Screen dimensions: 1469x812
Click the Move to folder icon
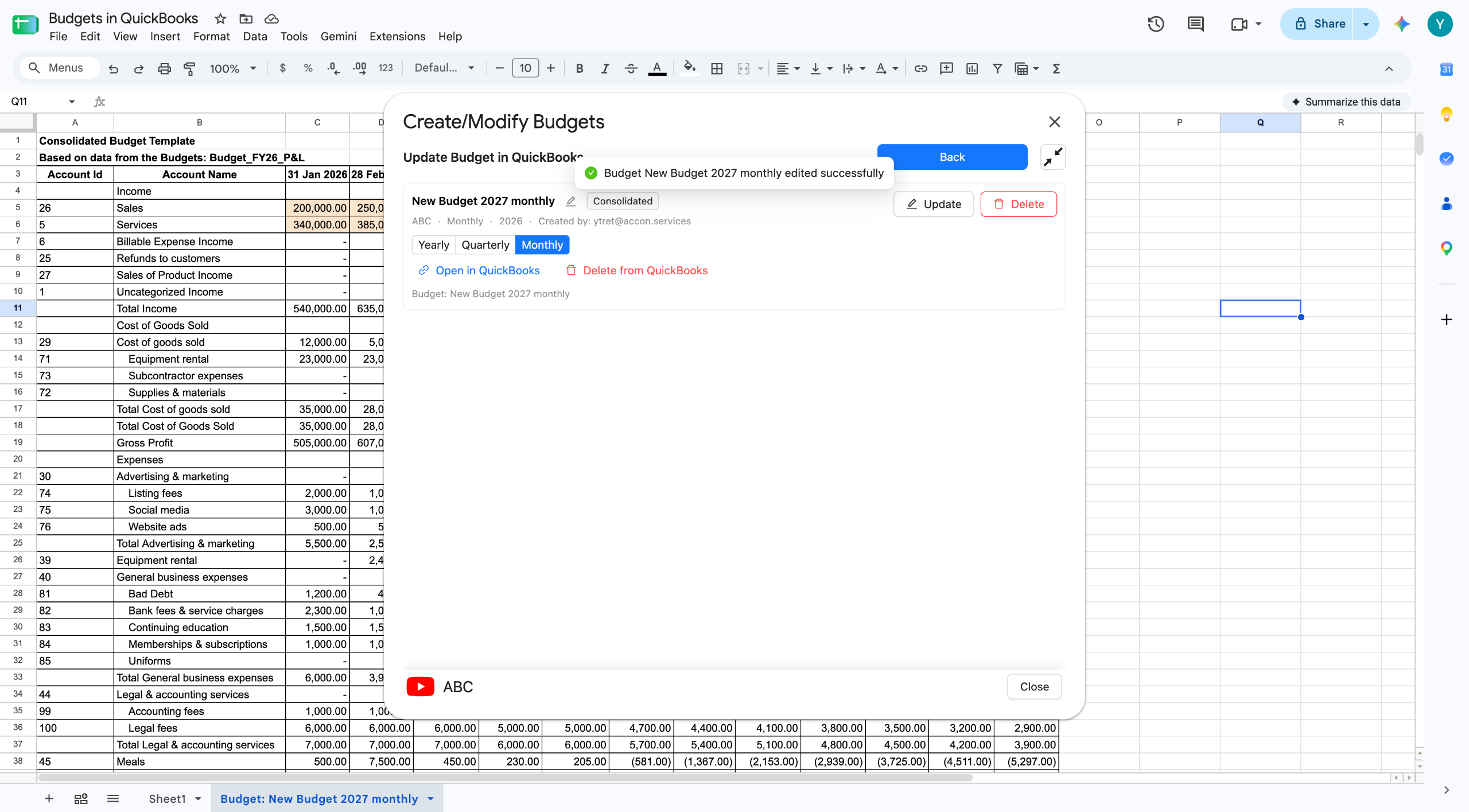click(246, 19)
